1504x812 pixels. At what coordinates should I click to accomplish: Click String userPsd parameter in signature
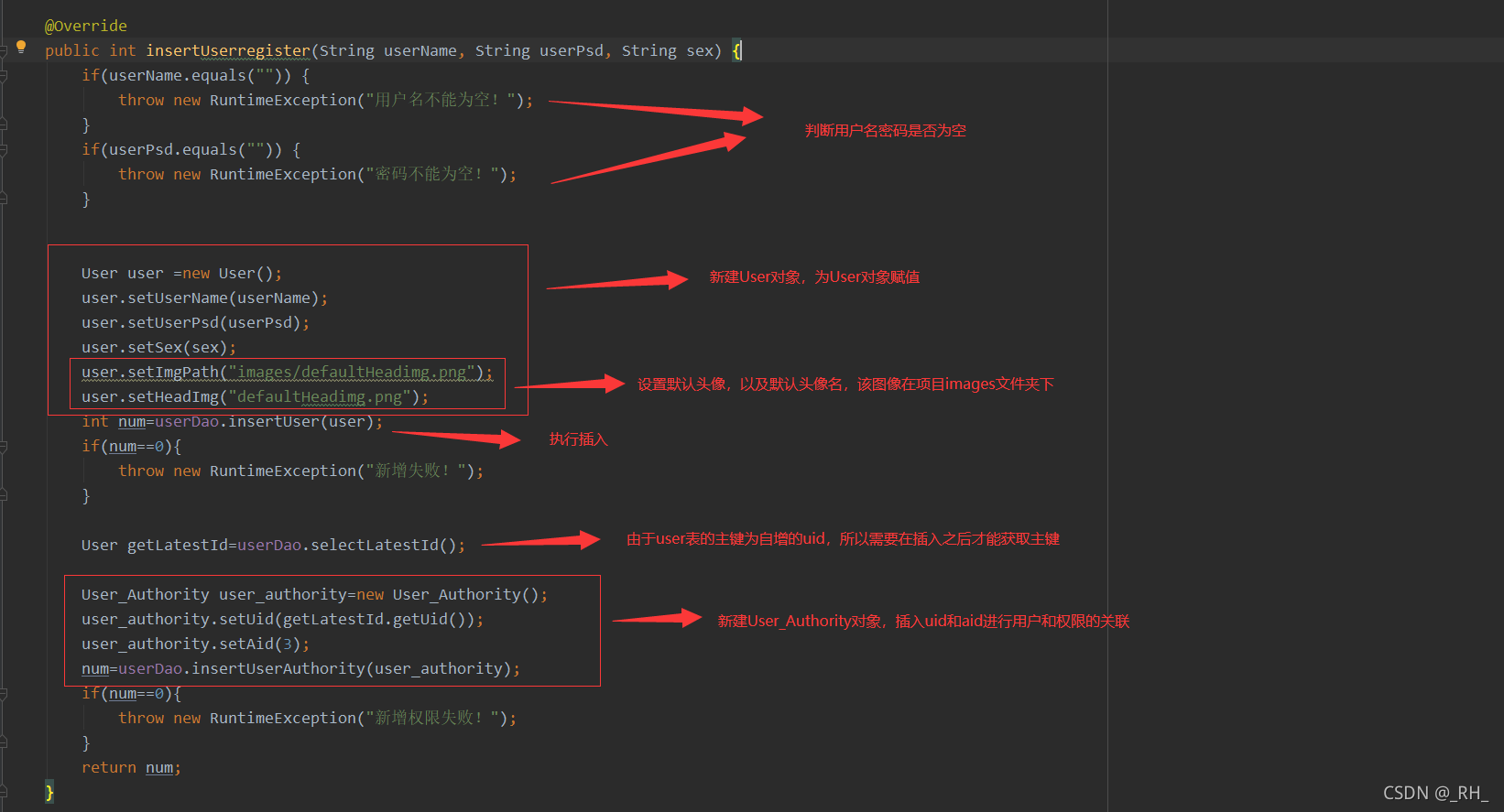coord(539,50)
